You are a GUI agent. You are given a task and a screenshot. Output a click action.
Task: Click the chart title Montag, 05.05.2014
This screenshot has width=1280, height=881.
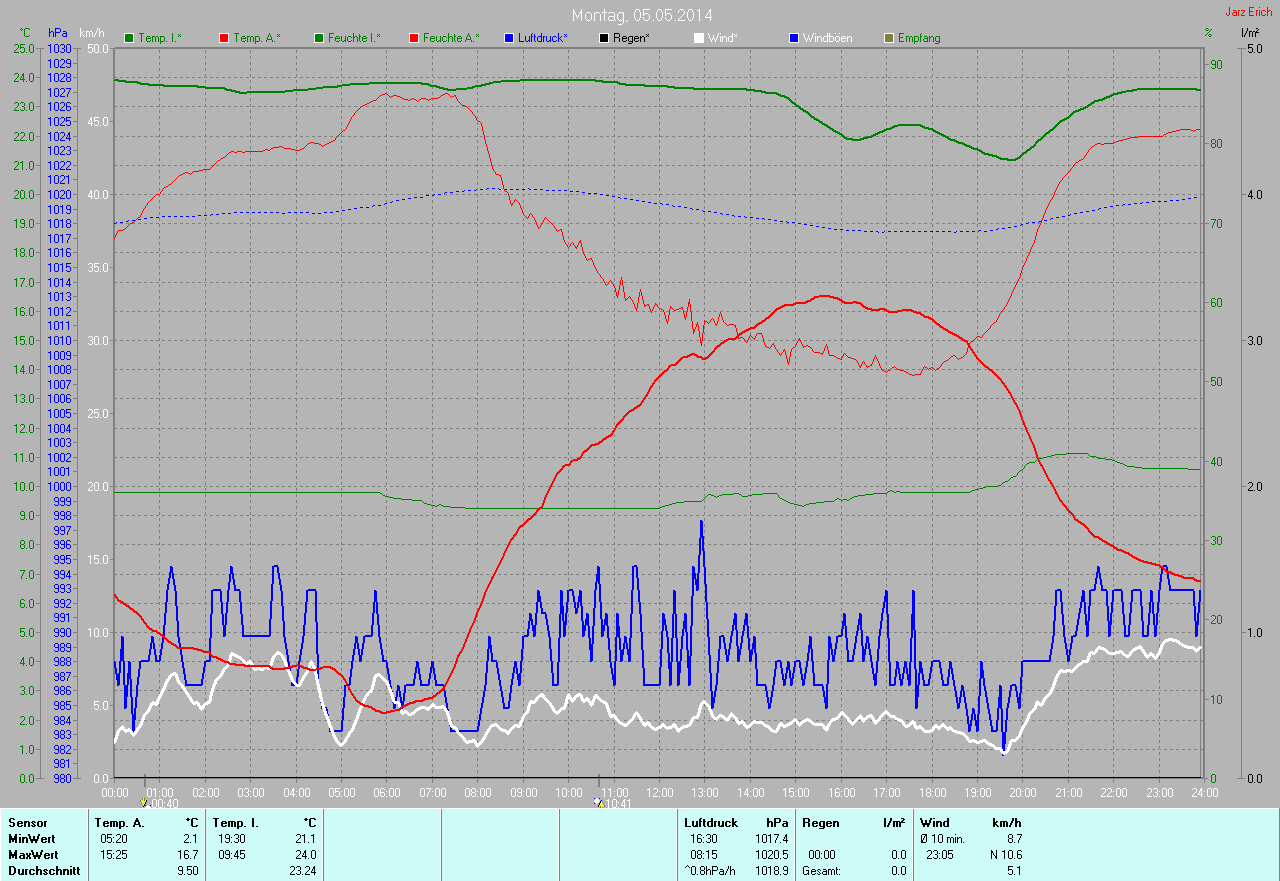point(643,15)
